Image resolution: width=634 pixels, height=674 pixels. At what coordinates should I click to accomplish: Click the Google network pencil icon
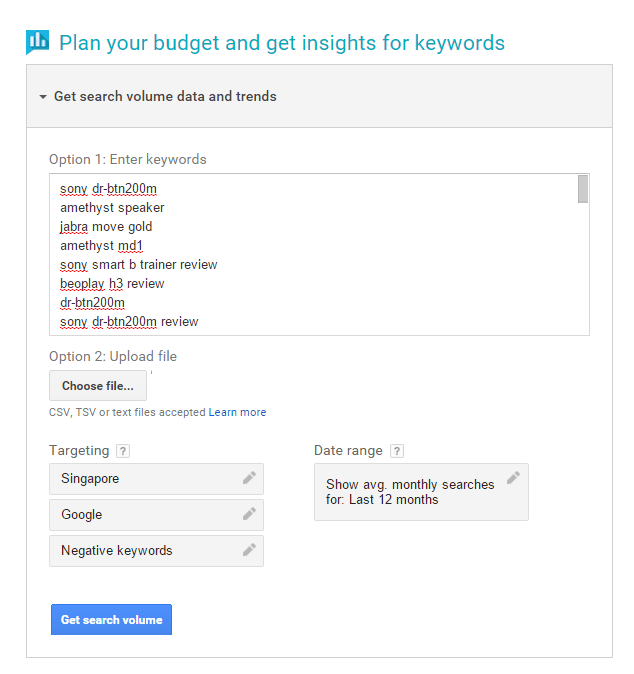249,514
